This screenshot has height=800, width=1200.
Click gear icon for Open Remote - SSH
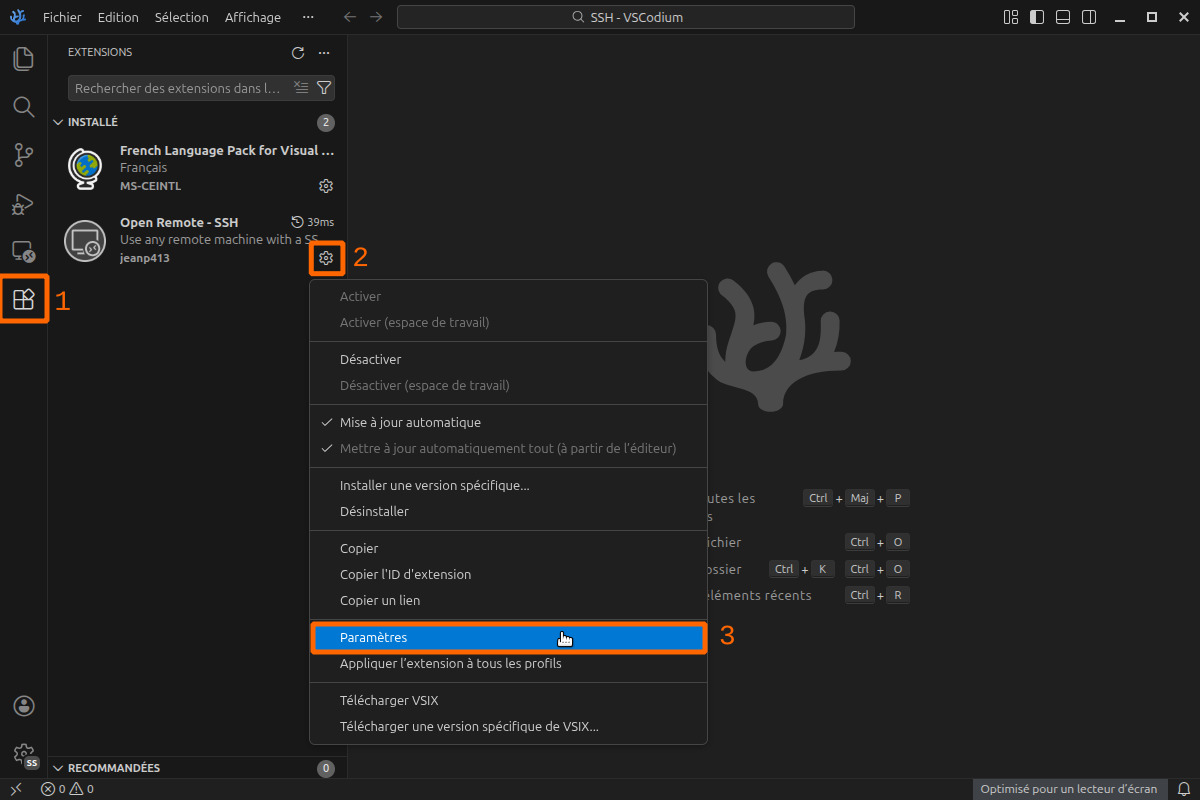click(x=326, y=258)
